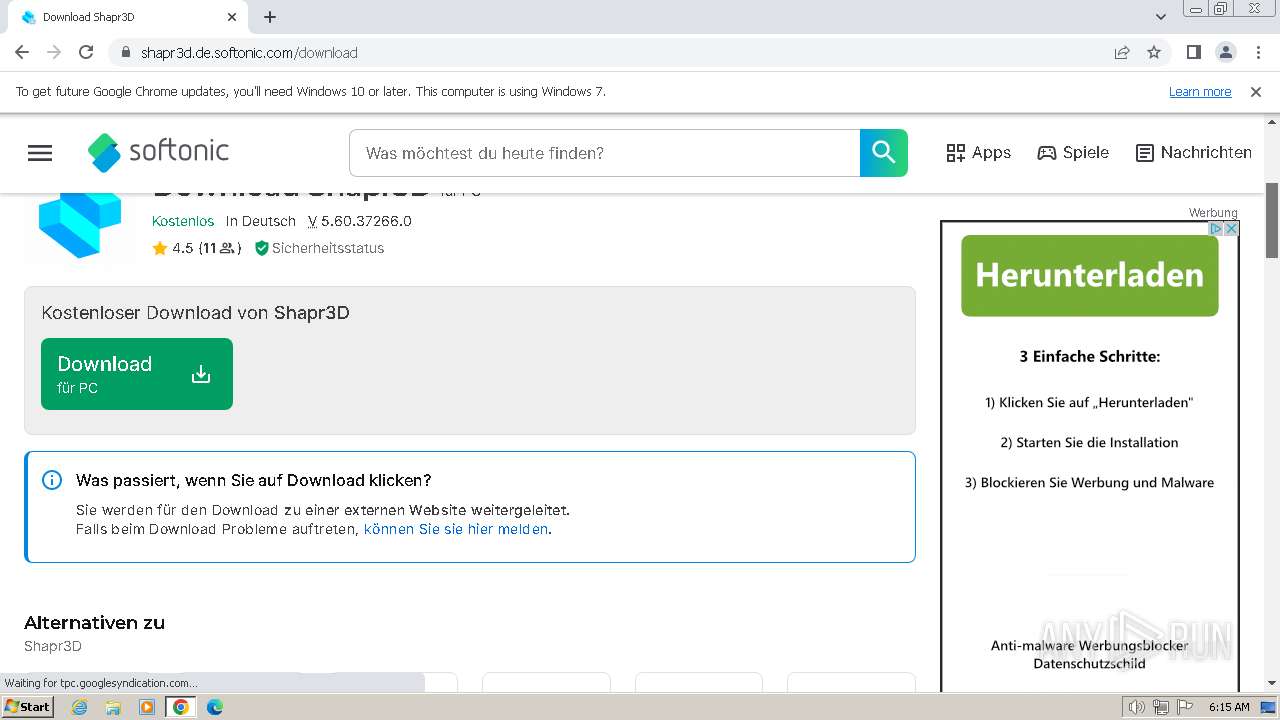Click the 'Alternativen zu' heading
Viewport: 1280px width, 720px height.
click(94, 623)
